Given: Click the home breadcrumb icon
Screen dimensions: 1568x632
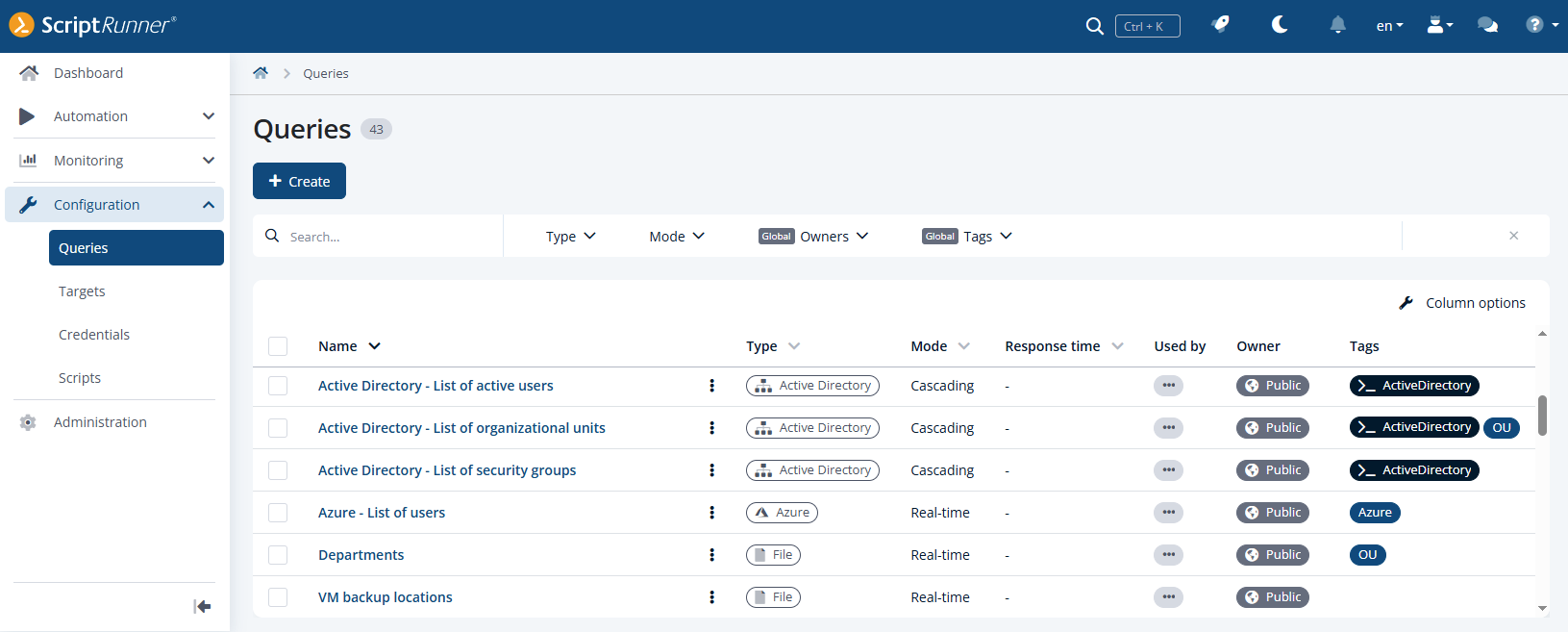Looking at the screenshot, I should (x=261, y=73).
